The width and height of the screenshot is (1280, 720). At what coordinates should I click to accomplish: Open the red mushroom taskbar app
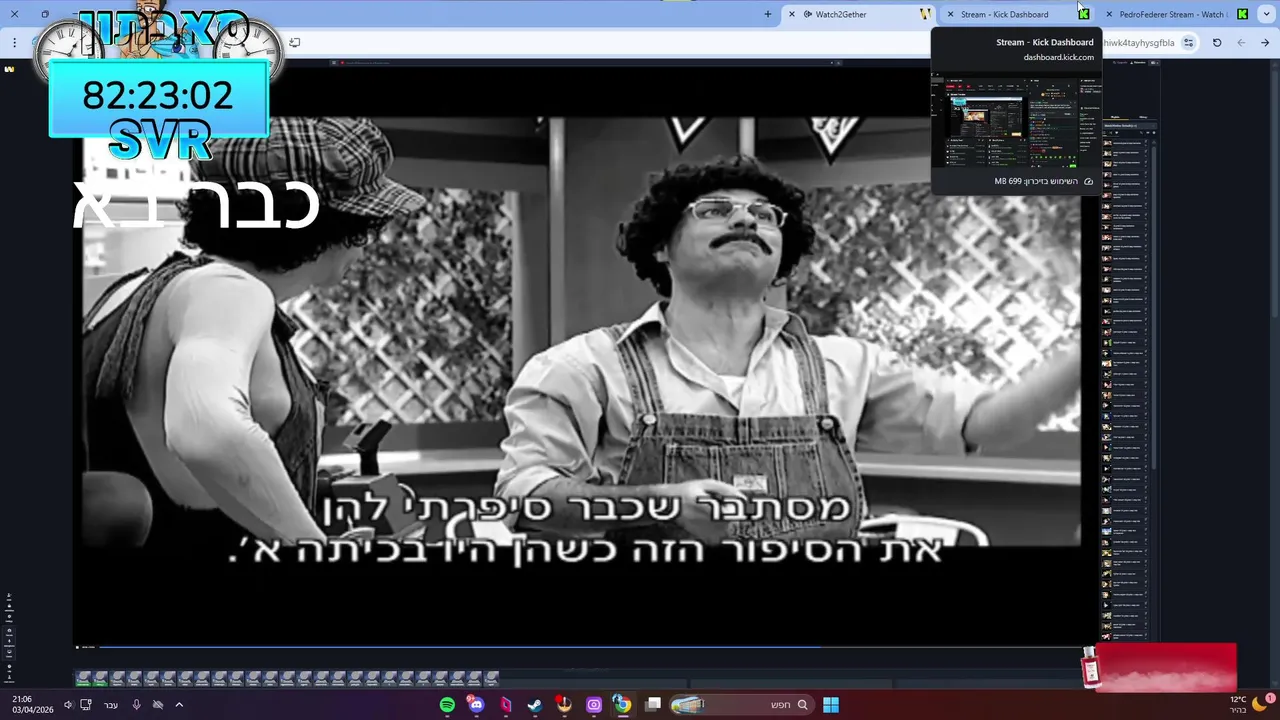tap(564, 705)
